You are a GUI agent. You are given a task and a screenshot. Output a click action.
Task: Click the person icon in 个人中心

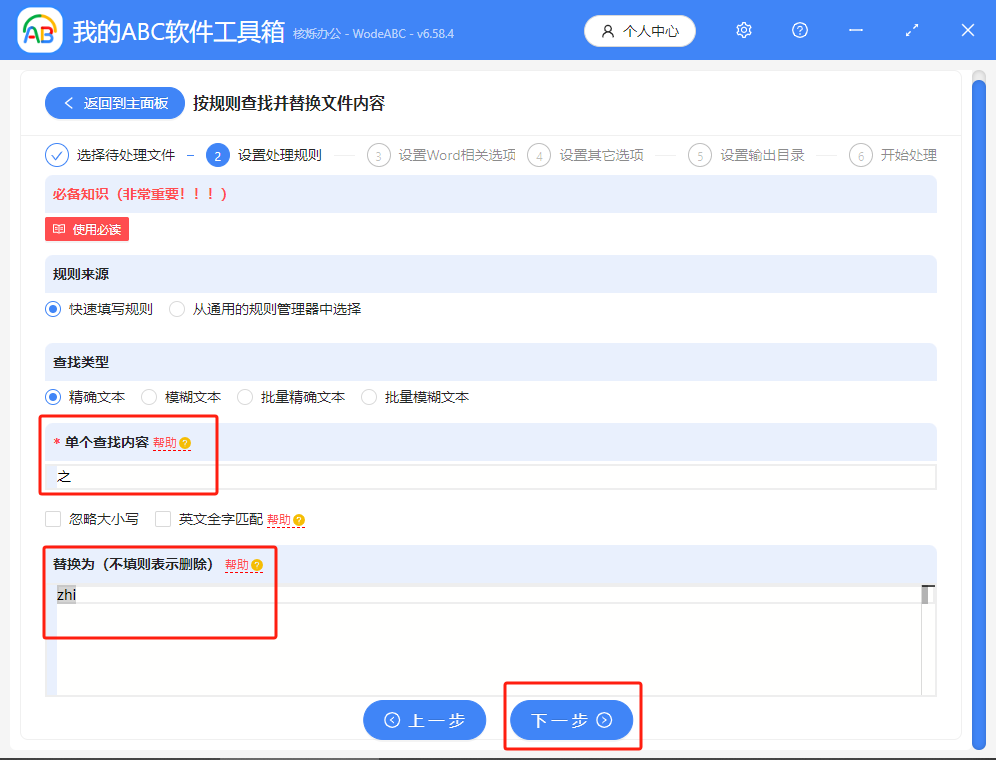[610, 30]
